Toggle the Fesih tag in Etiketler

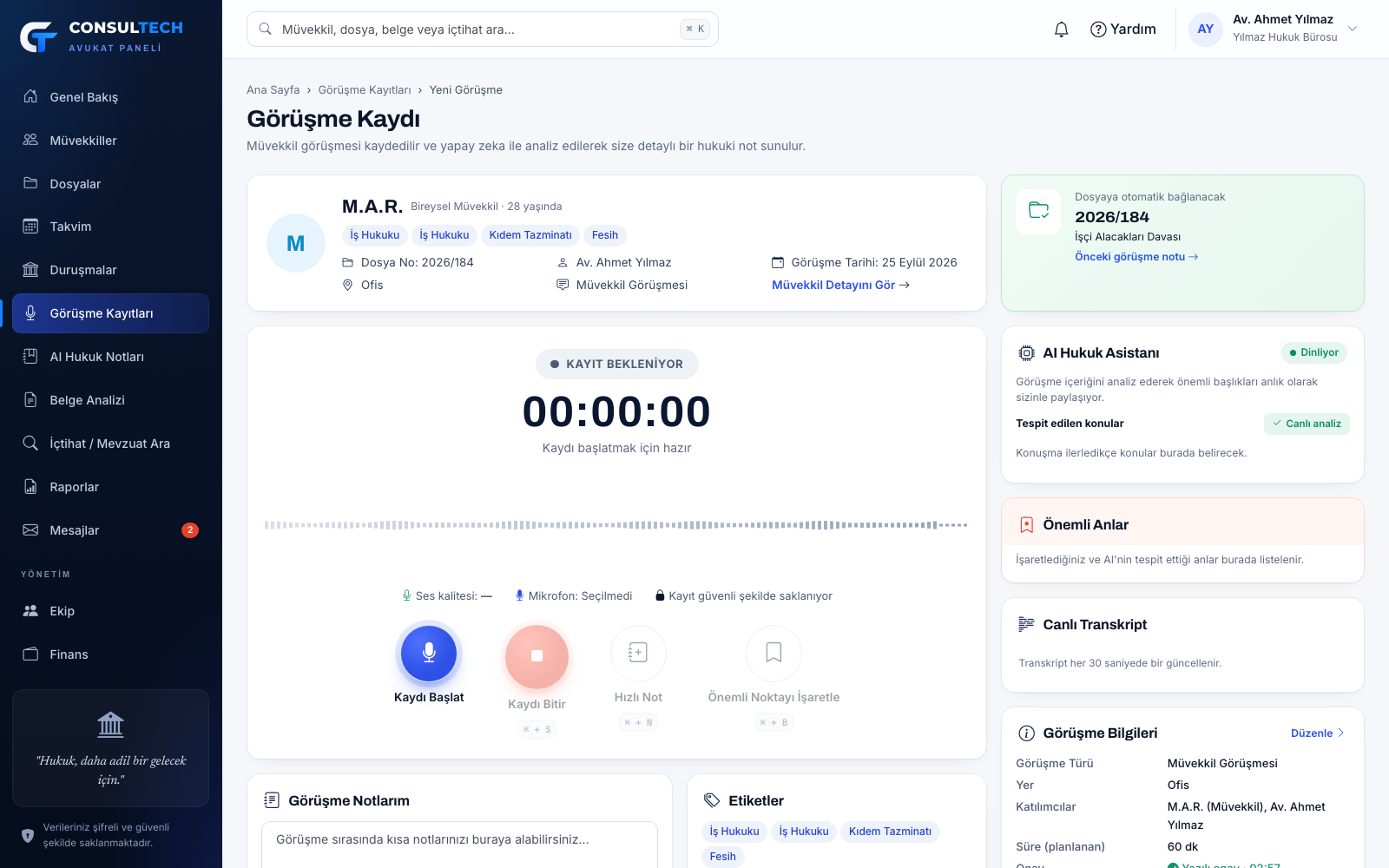[x=722, y=856]
